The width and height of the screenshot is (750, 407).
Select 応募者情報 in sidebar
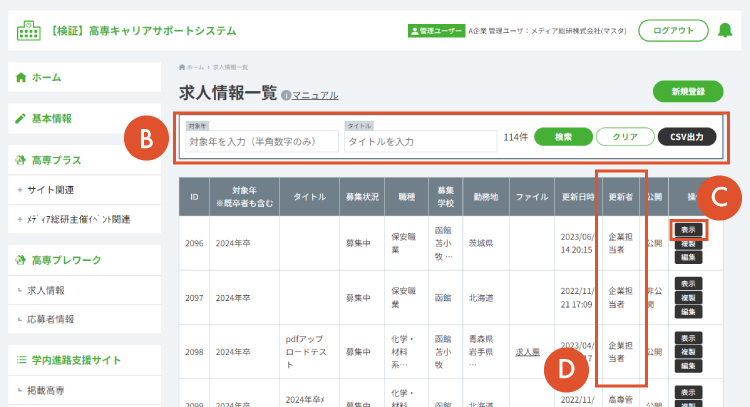(x=85, y=319)
